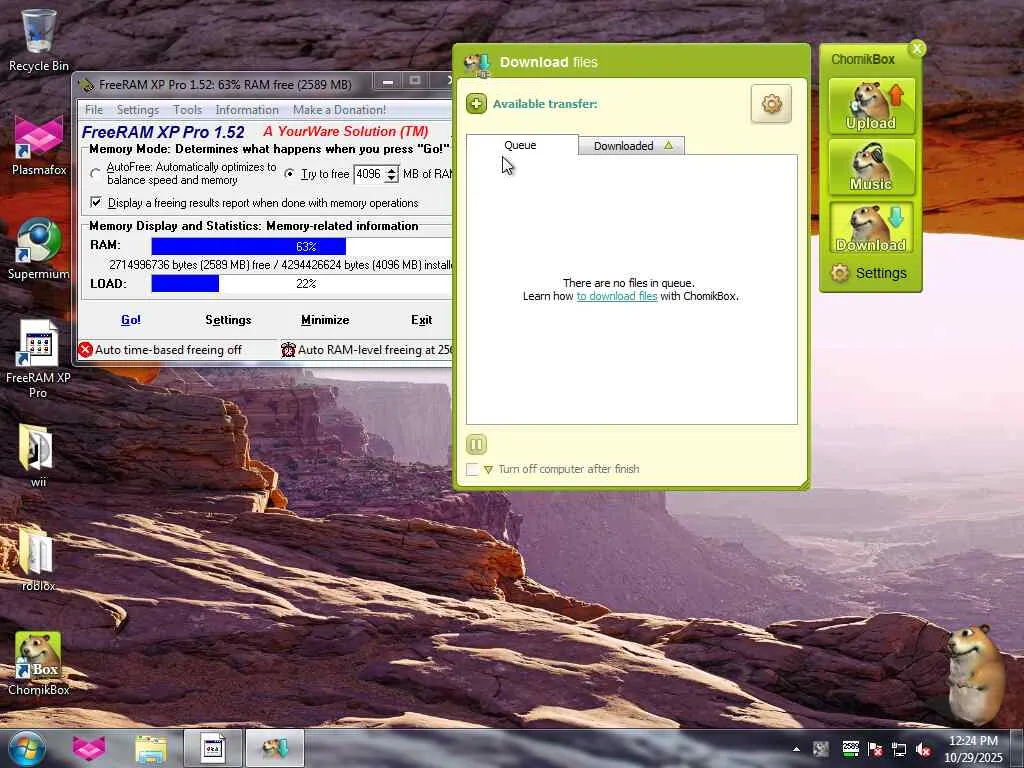Screen dimensions: 1024x768
Task: Toggle Turn off computer after finish checkbox
Action: point(472,469)
